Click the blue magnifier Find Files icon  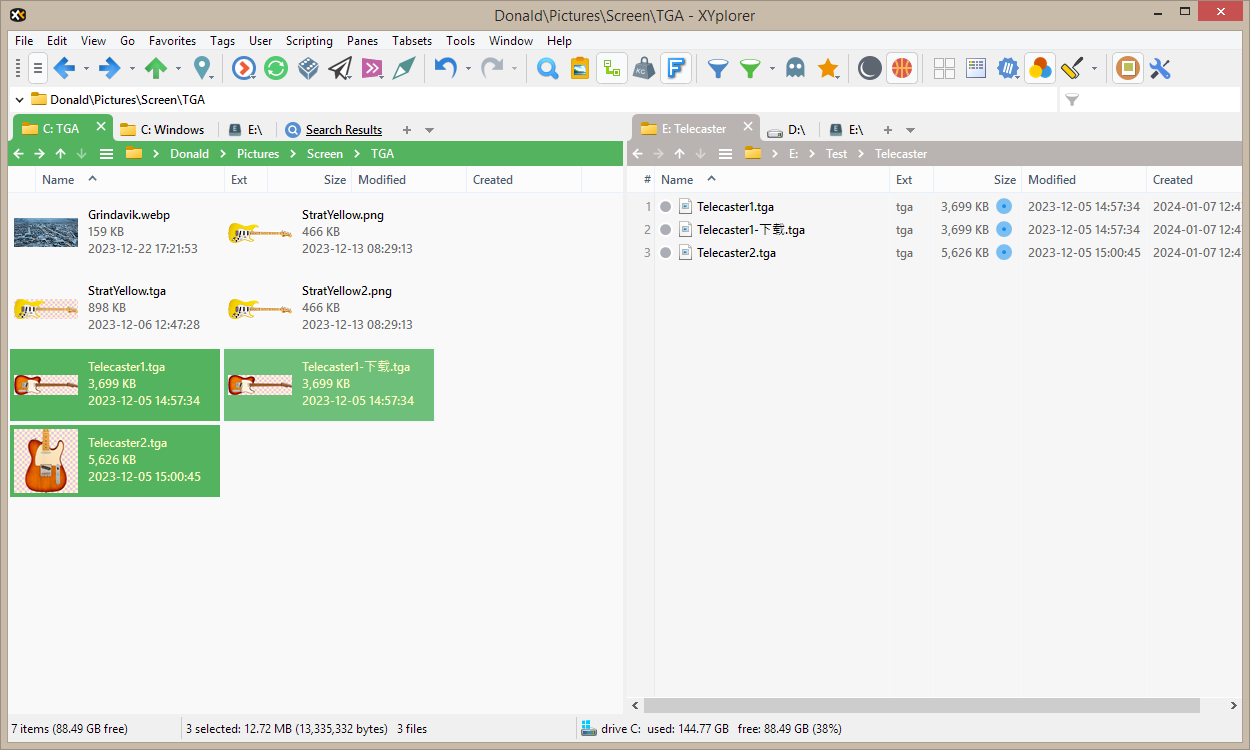(x=547, y=68)
